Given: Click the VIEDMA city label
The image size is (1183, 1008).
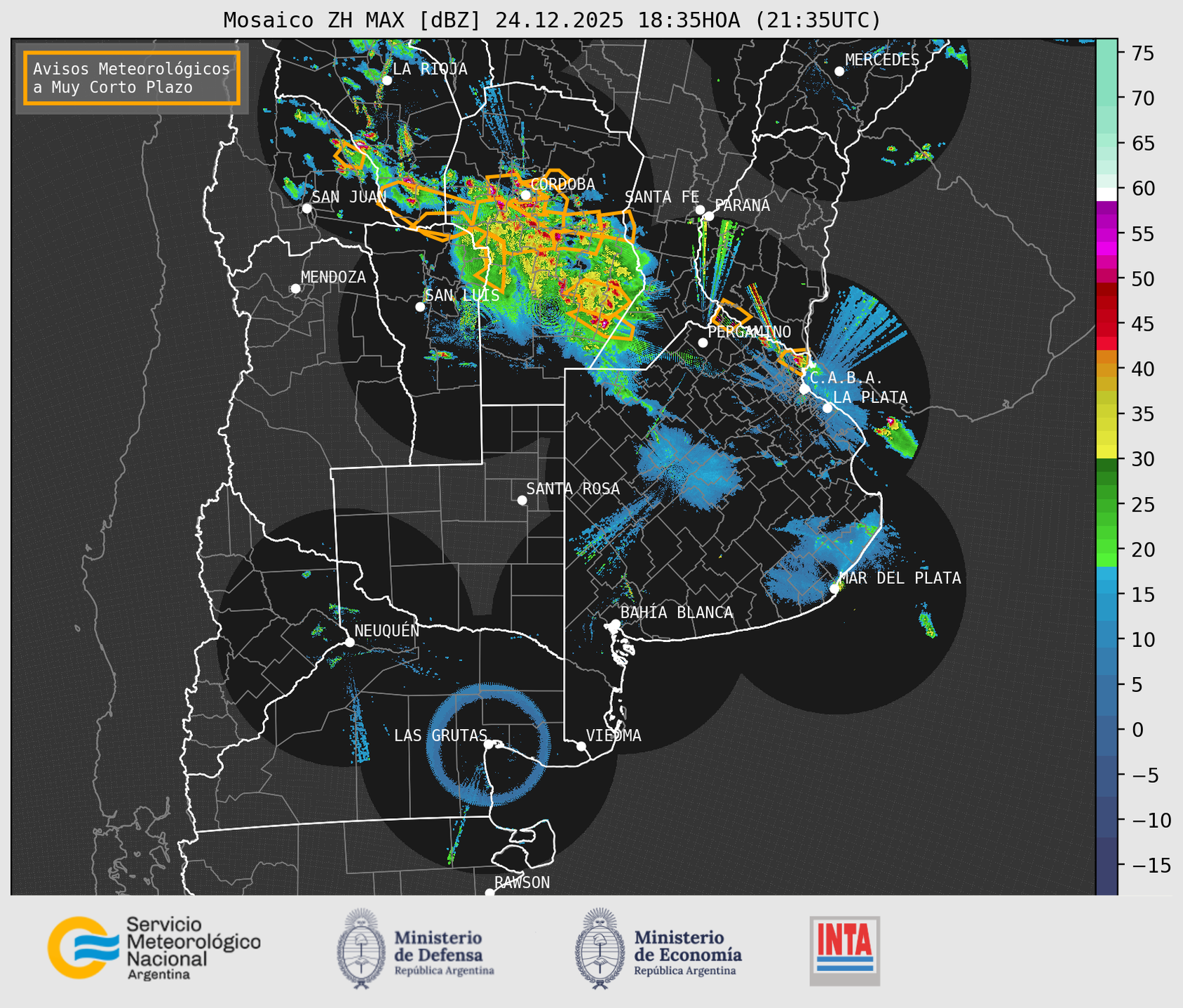Looking at the screenshot, I should tap(614, 736).
